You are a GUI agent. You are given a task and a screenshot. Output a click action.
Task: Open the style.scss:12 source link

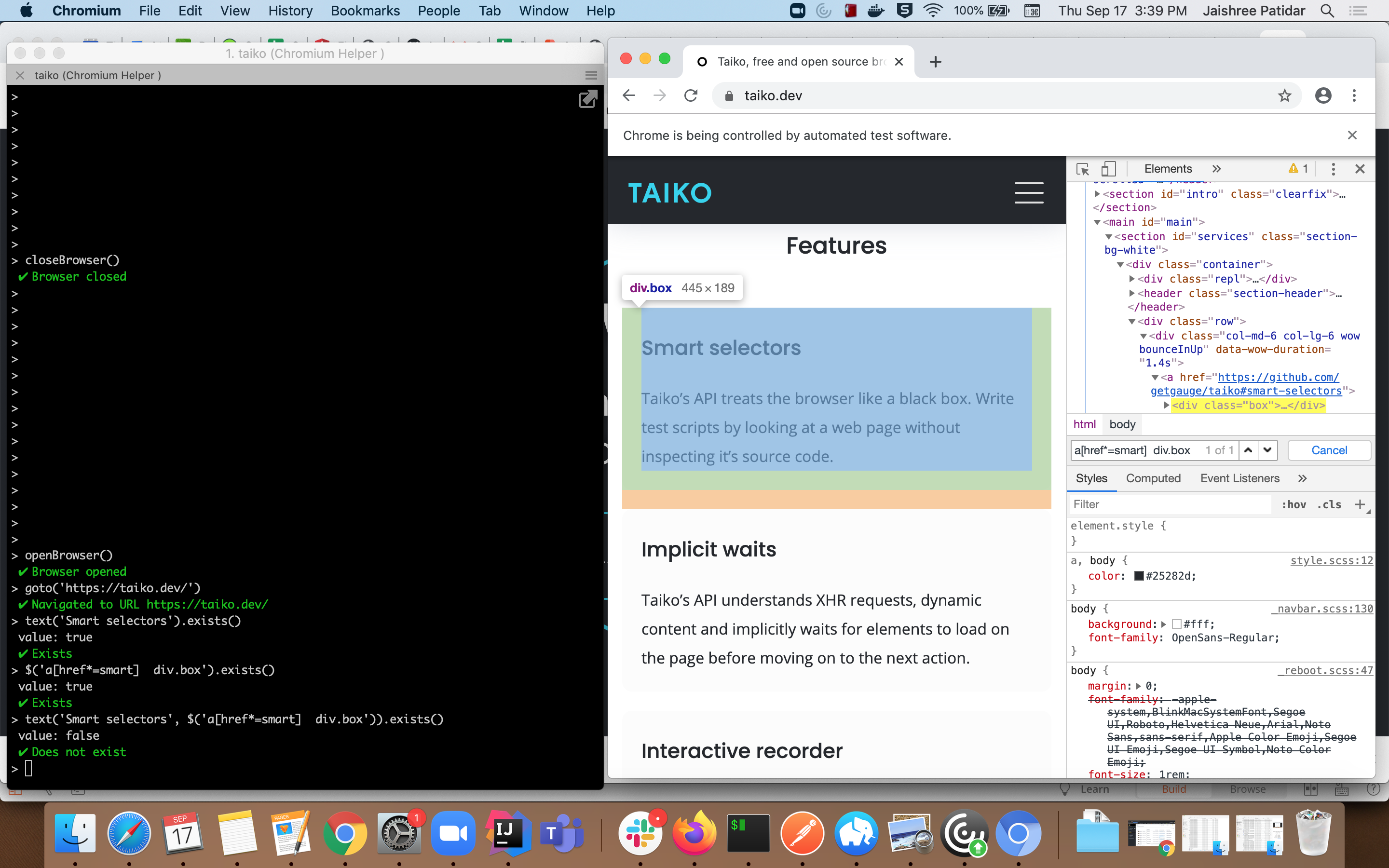coord(1331,560)
